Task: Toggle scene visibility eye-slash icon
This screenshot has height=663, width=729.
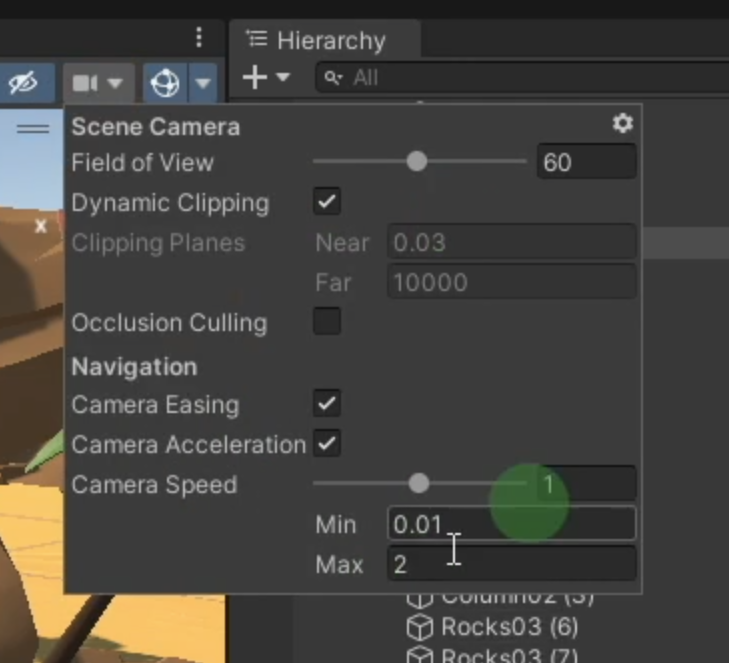Action: [x=23, y=83]
